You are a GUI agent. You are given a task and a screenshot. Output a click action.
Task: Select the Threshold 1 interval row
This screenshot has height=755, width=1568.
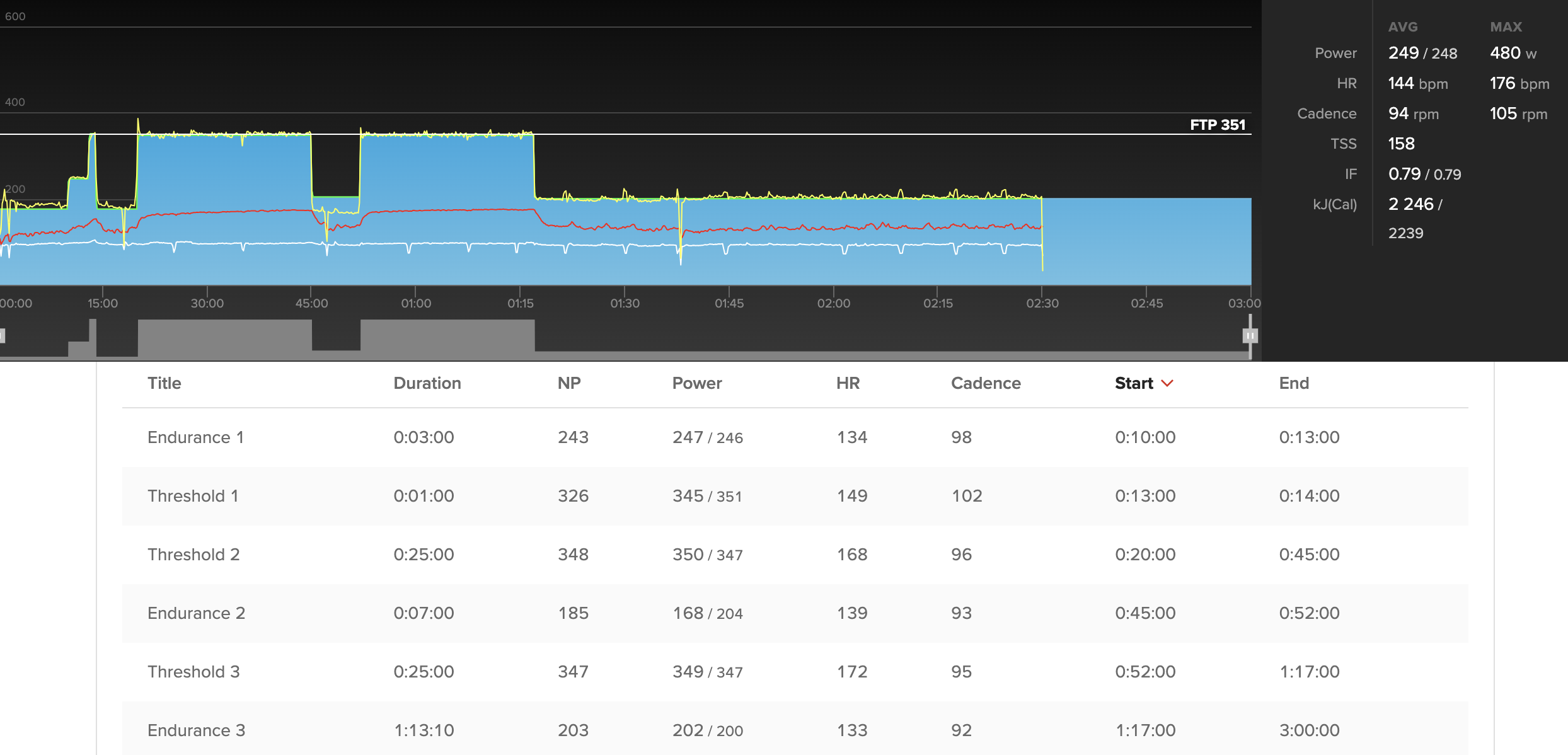pos(193,496)
